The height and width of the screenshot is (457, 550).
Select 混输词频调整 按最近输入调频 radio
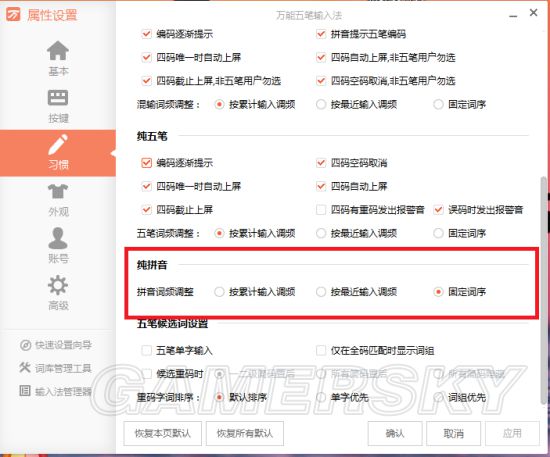click(x=321, y=104)
